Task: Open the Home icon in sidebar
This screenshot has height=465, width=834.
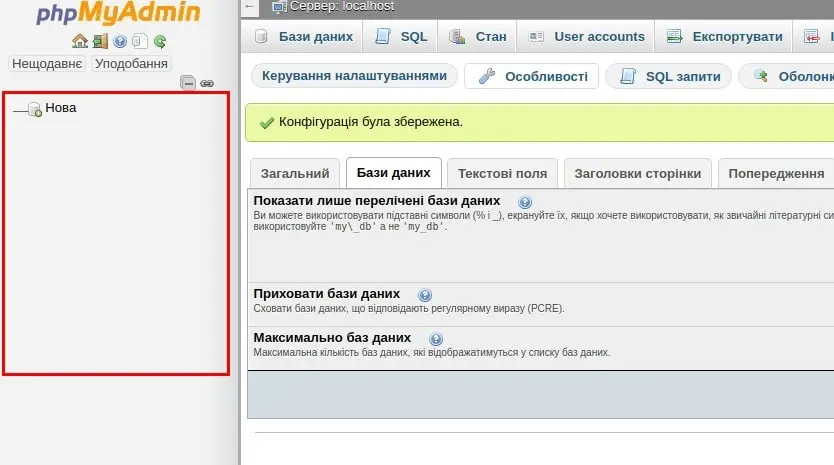Action: pyautogui.click(x=80, y=41)
